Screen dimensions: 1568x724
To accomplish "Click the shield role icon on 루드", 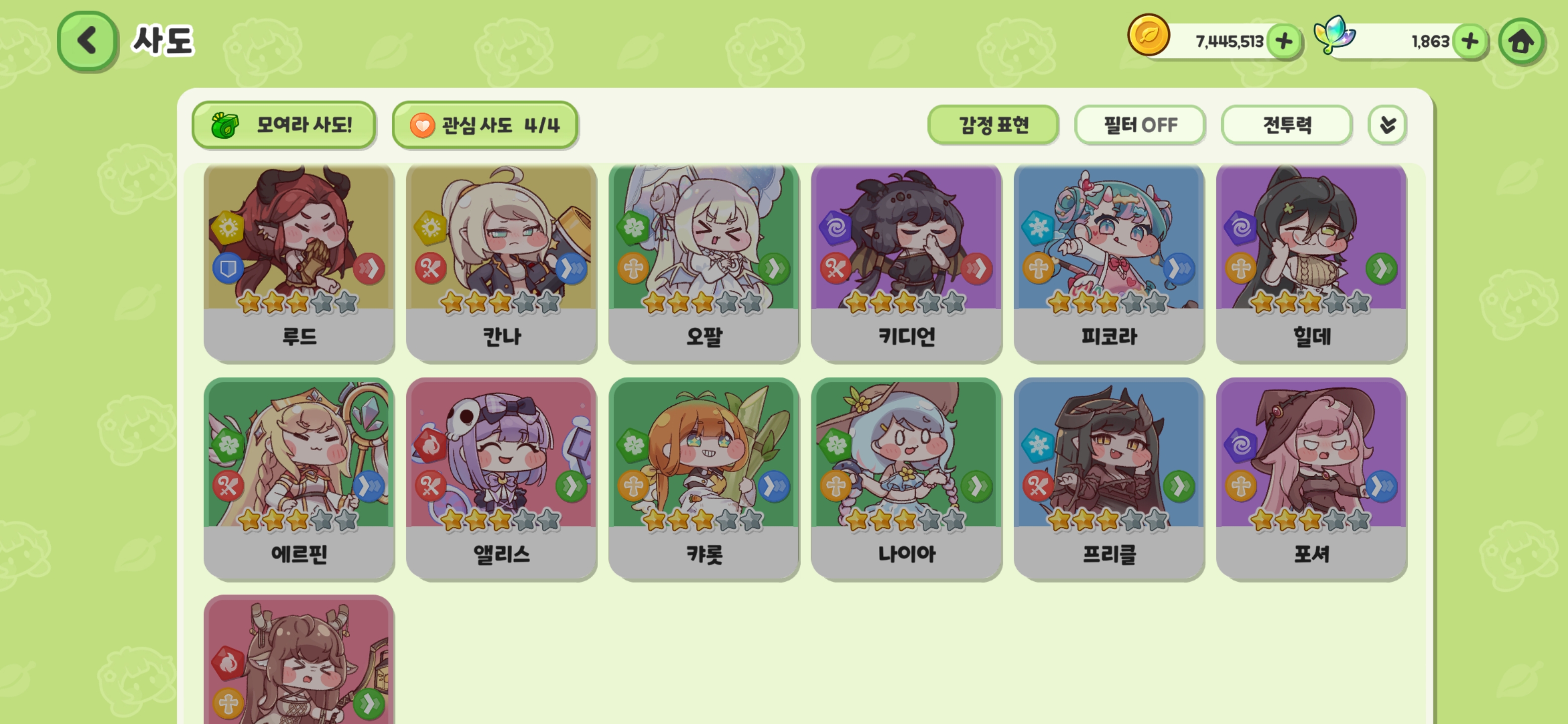I will coord(228,268).
